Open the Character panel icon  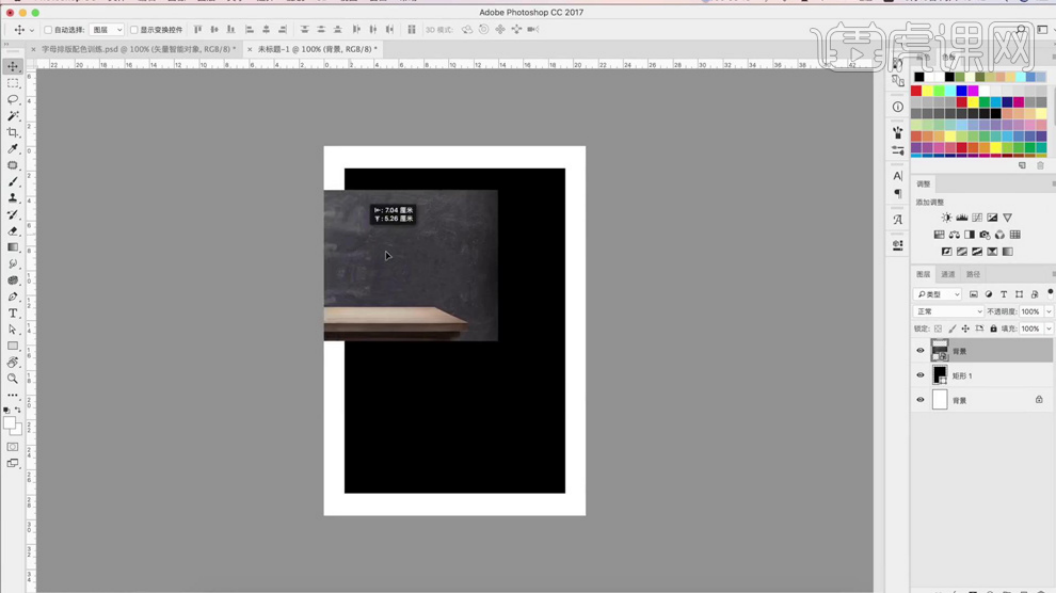[x=898, y=176]
